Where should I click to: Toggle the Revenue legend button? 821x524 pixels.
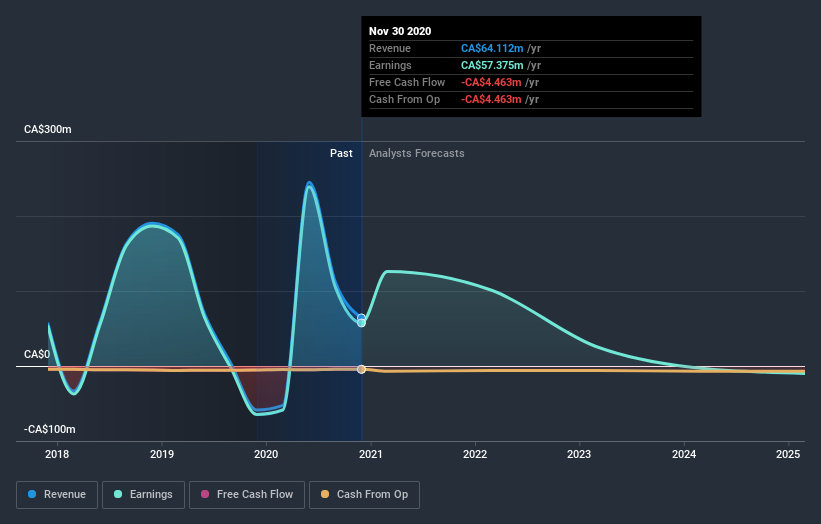coord(57,495)
